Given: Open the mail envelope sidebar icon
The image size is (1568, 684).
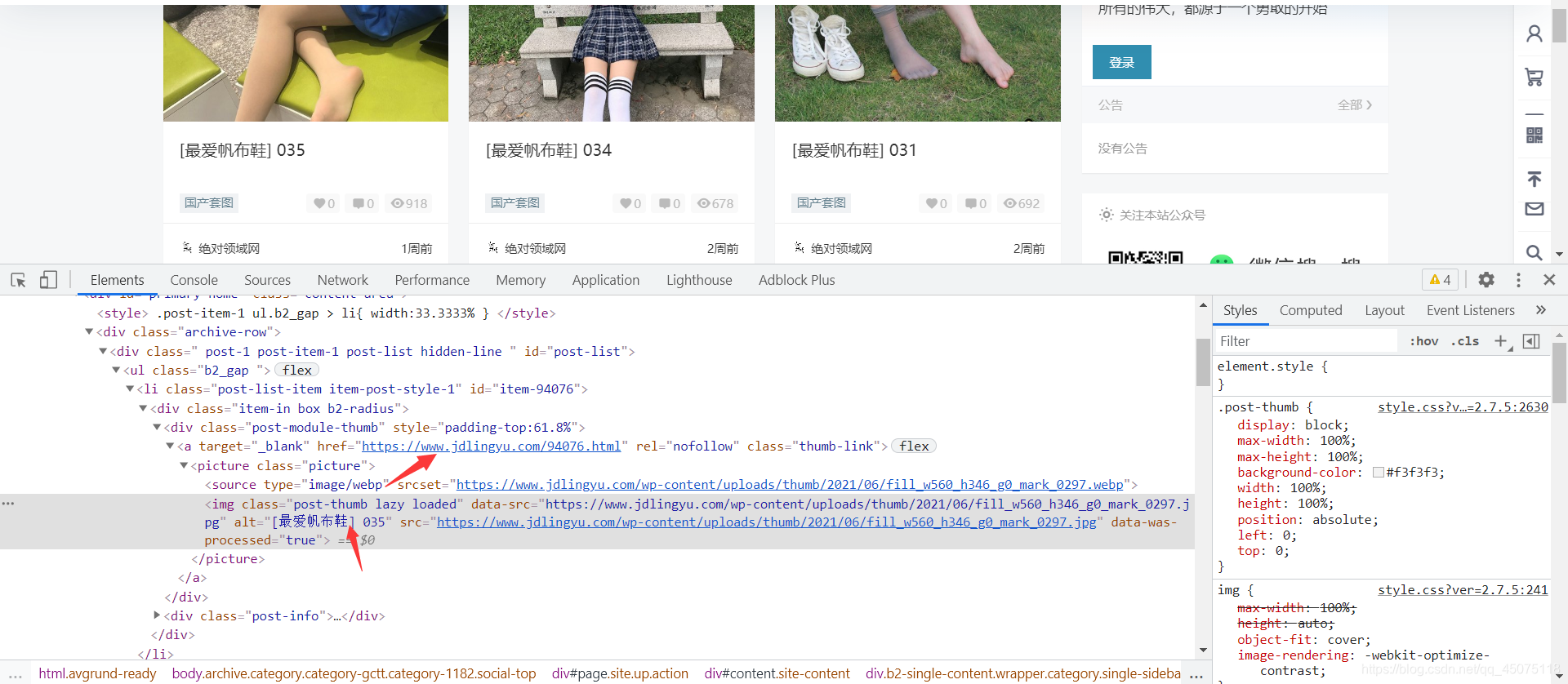Looking at the screenshot, I should coord(1535,209).
